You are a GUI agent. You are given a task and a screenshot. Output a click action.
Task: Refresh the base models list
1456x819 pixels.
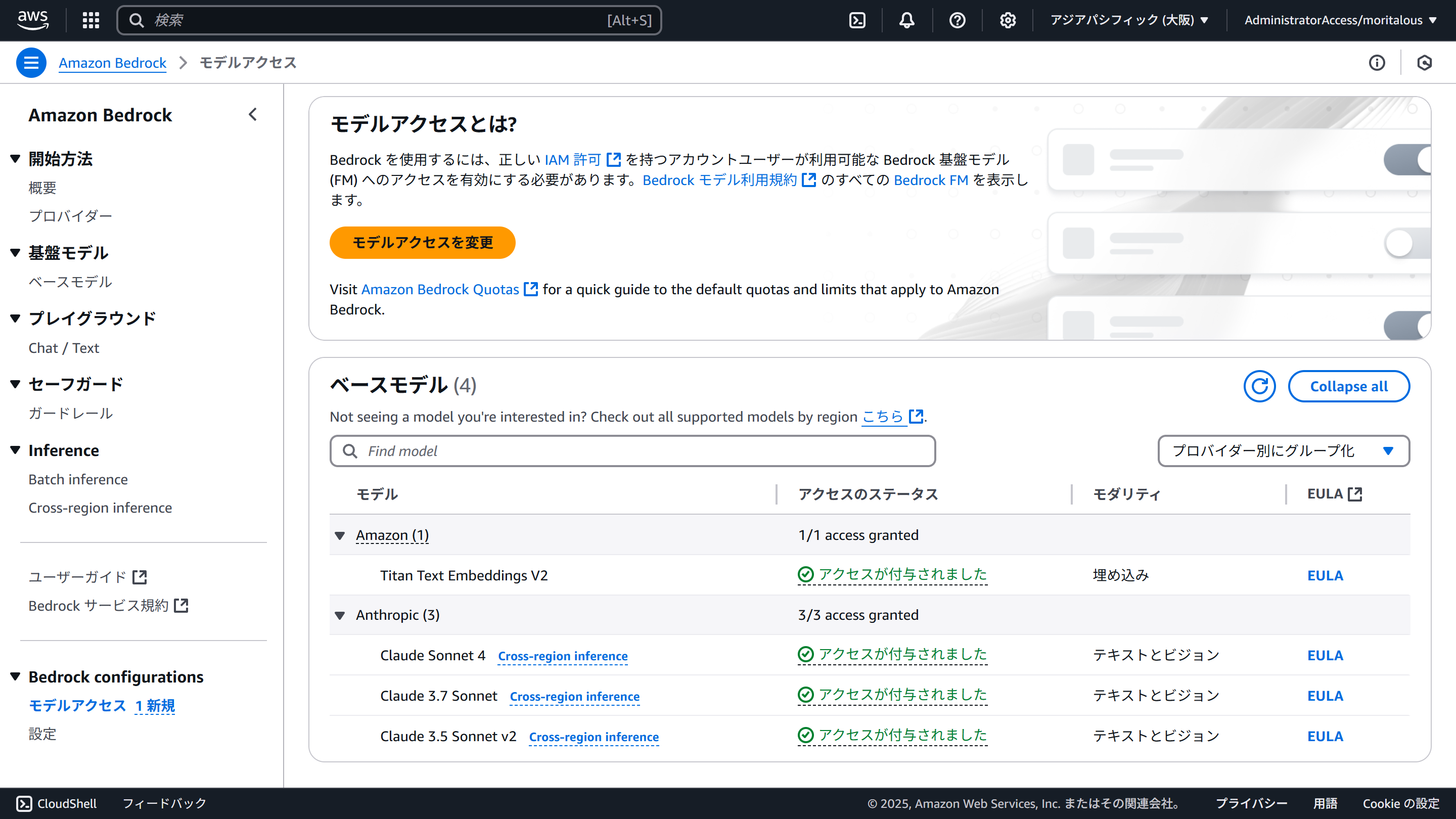[x=1259, y=387]
